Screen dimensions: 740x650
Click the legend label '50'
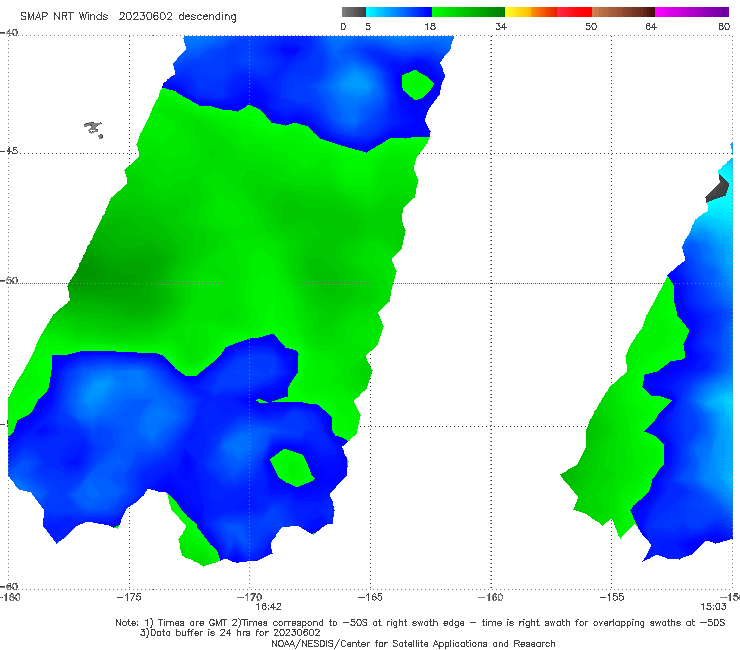click(591, 26)
